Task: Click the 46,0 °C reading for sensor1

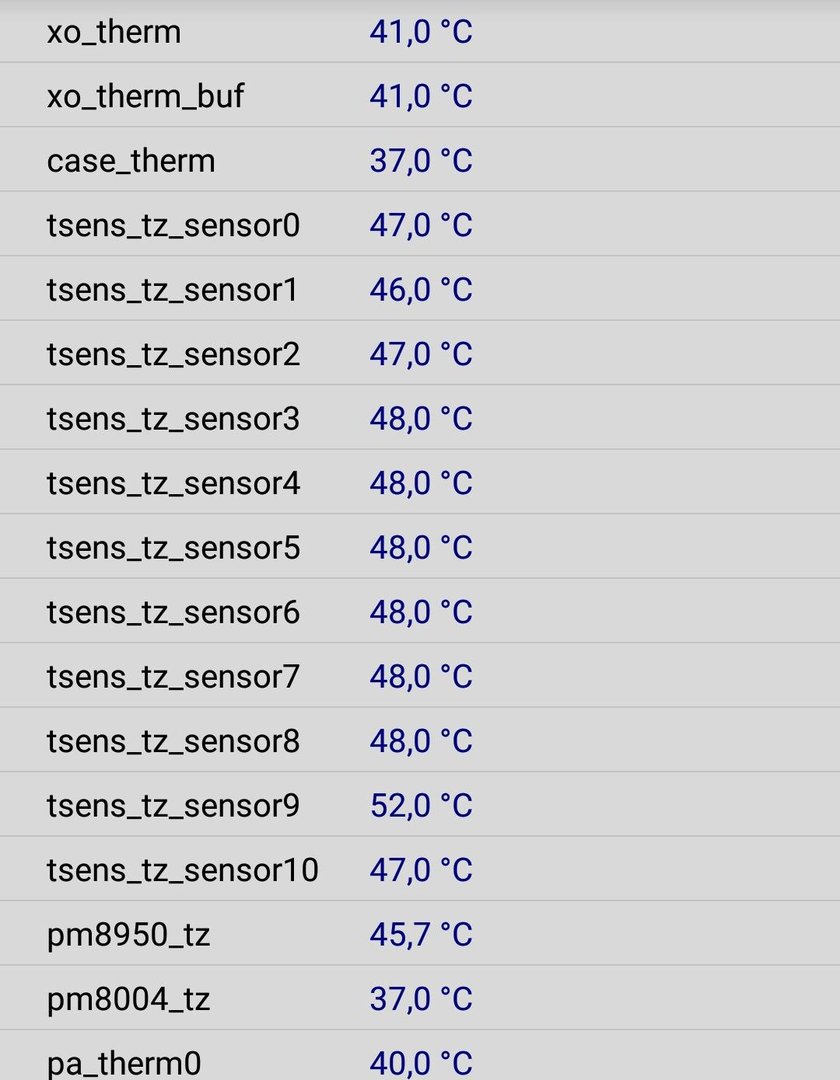Action: coord(421,289)
